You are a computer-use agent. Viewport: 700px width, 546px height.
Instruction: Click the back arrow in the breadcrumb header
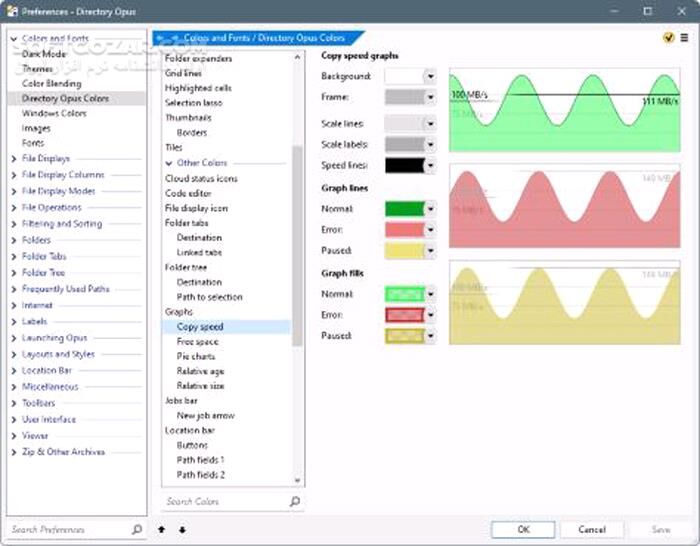pyautogui.click(x=160, y=38)
